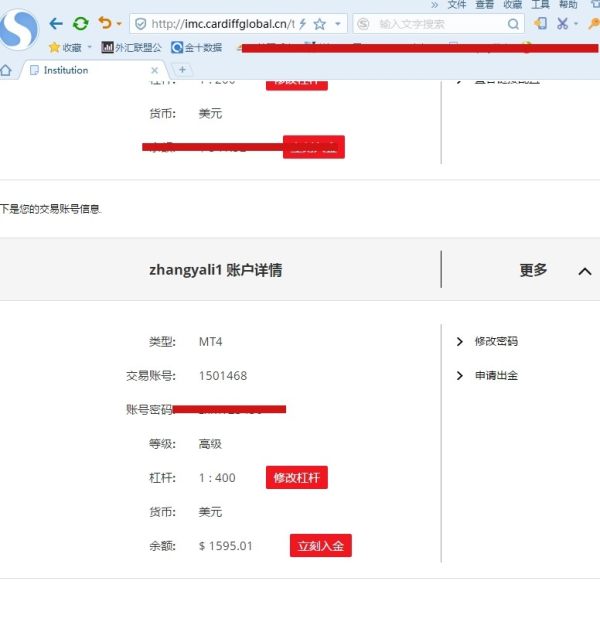600x636 pixels.
Task: Open the 收藏 favorites folder
Action: (66, 47)
